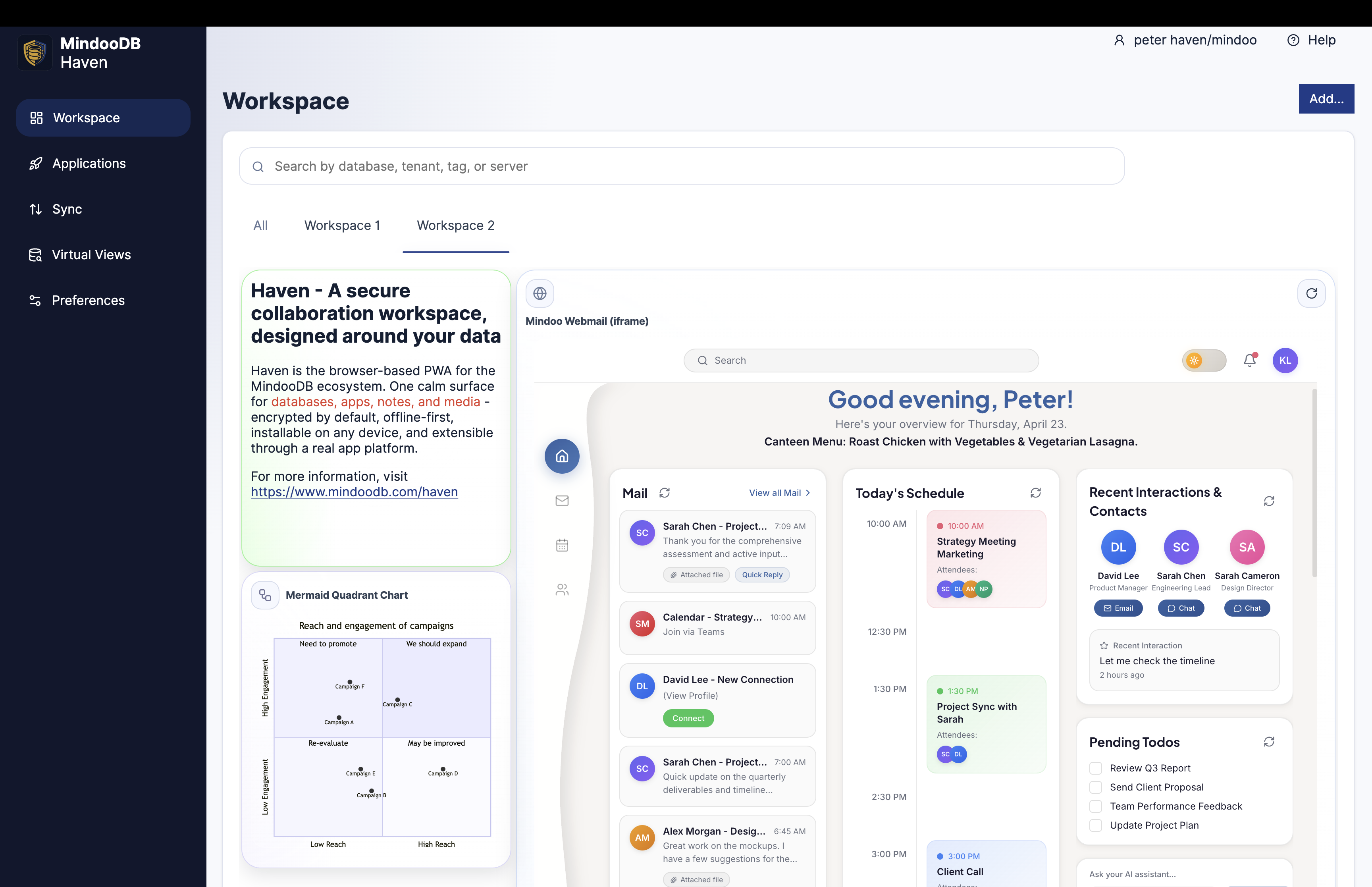Switch to the Workspace 1 tab
The height and width of the screenshot is (887, 1372).
342,225
